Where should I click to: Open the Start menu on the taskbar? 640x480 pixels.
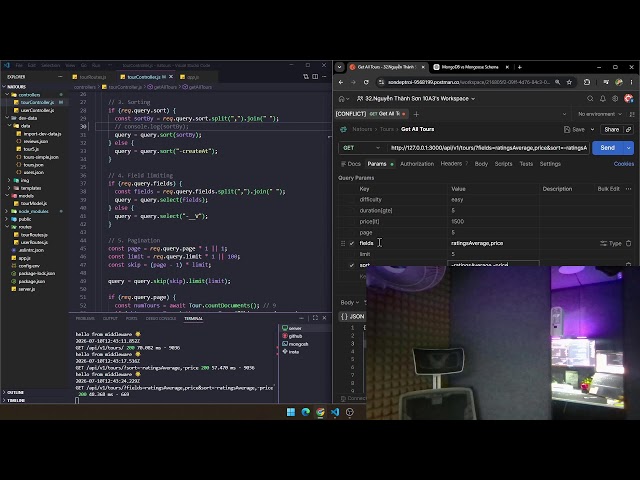point(291,412)
